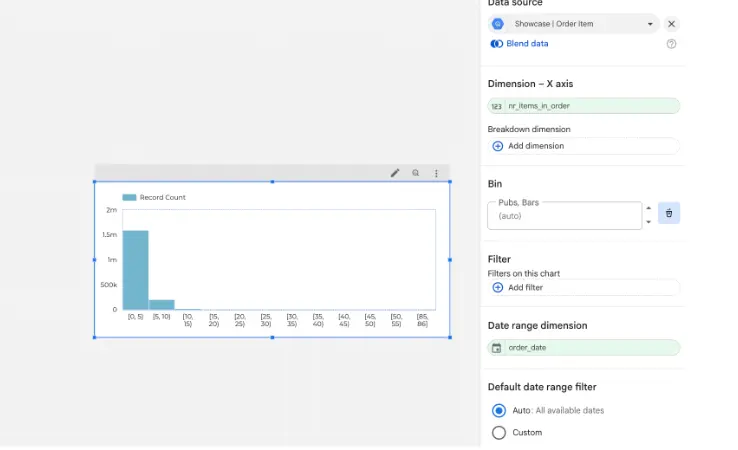Add a filter on this chart

(584, 288)
